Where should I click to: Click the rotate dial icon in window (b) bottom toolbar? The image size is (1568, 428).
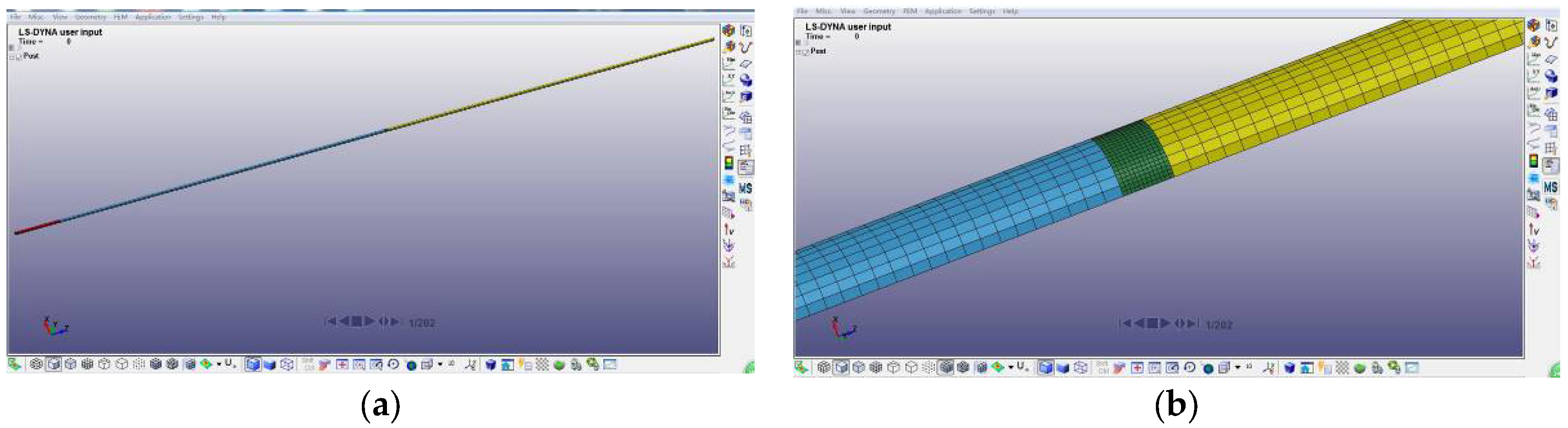[1190, 368]
